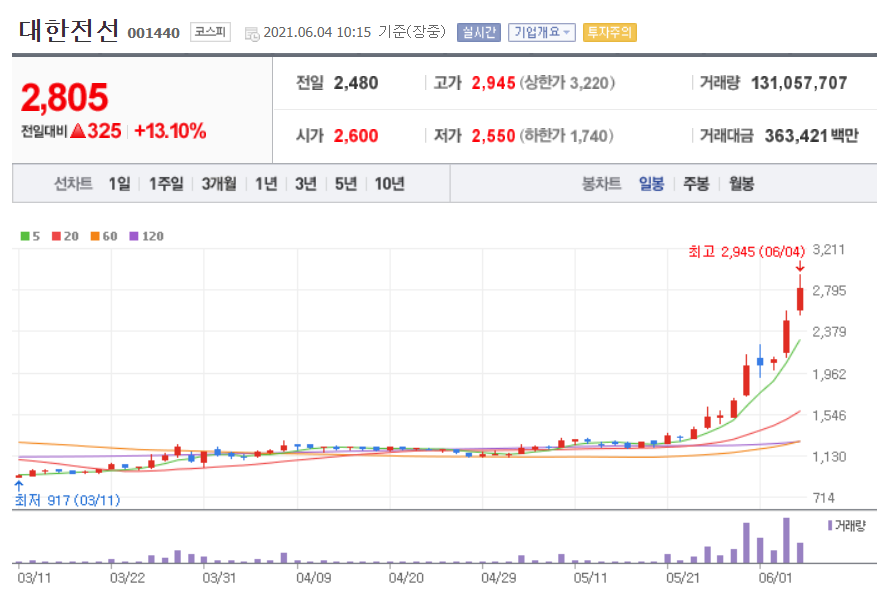The width and height of the screenshot is (877, 594).
Task: Click the 거래대금 value 363,421 백만
Action: click(x=811, y=135)
